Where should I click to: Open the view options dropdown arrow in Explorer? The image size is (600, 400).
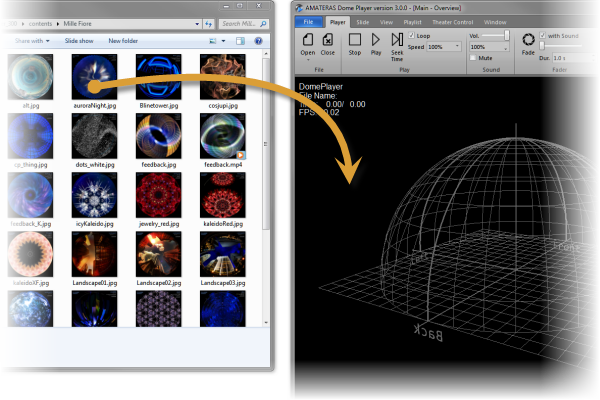223,41
